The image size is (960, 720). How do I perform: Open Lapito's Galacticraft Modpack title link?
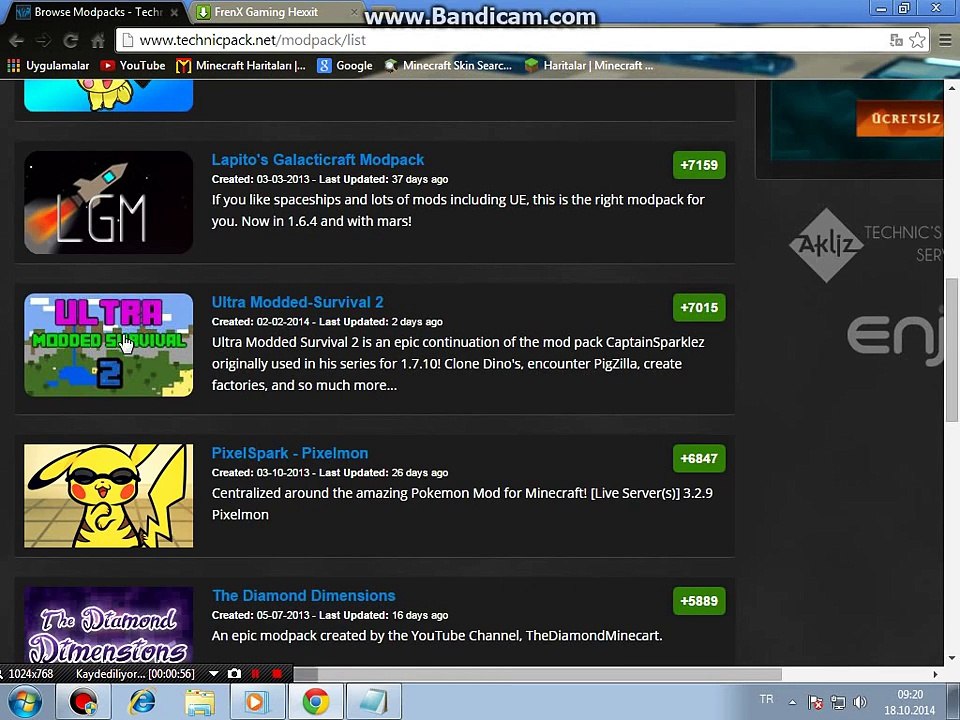(318, 160)
